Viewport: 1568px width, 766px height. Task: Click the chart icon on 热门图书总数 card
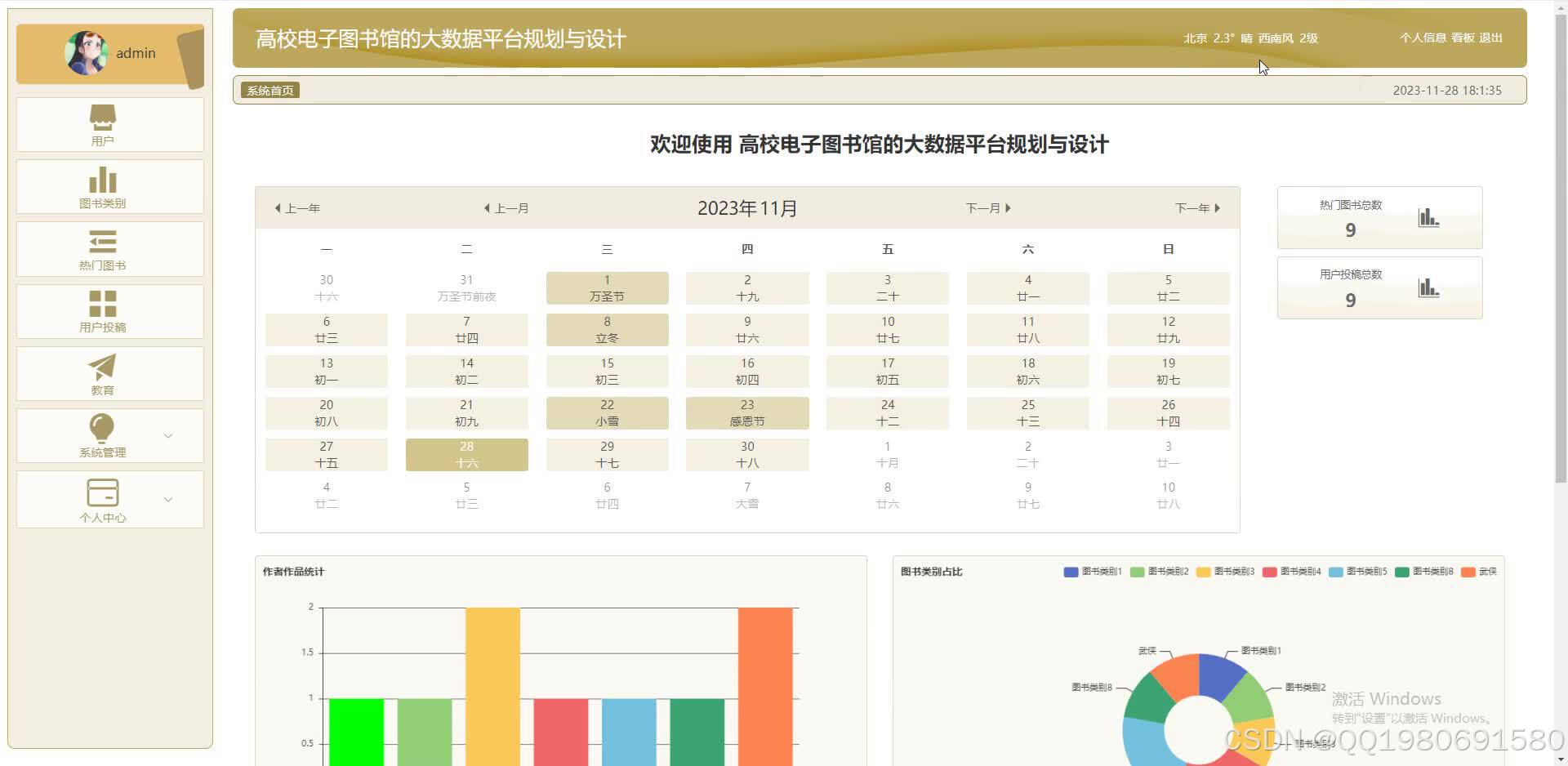pos(1428,217)
